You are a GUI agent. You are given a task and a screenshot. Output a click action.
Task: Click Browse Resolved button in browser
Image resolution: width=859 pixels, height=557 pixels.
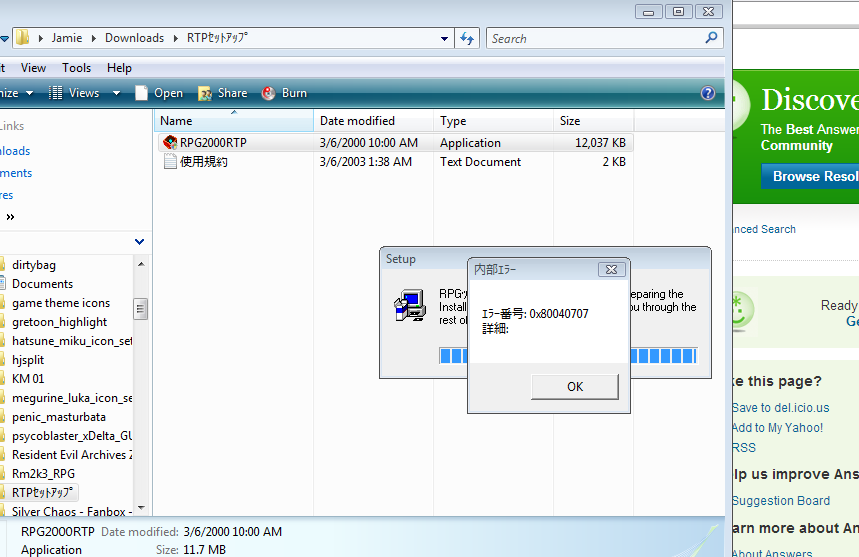tap(810, 176)
